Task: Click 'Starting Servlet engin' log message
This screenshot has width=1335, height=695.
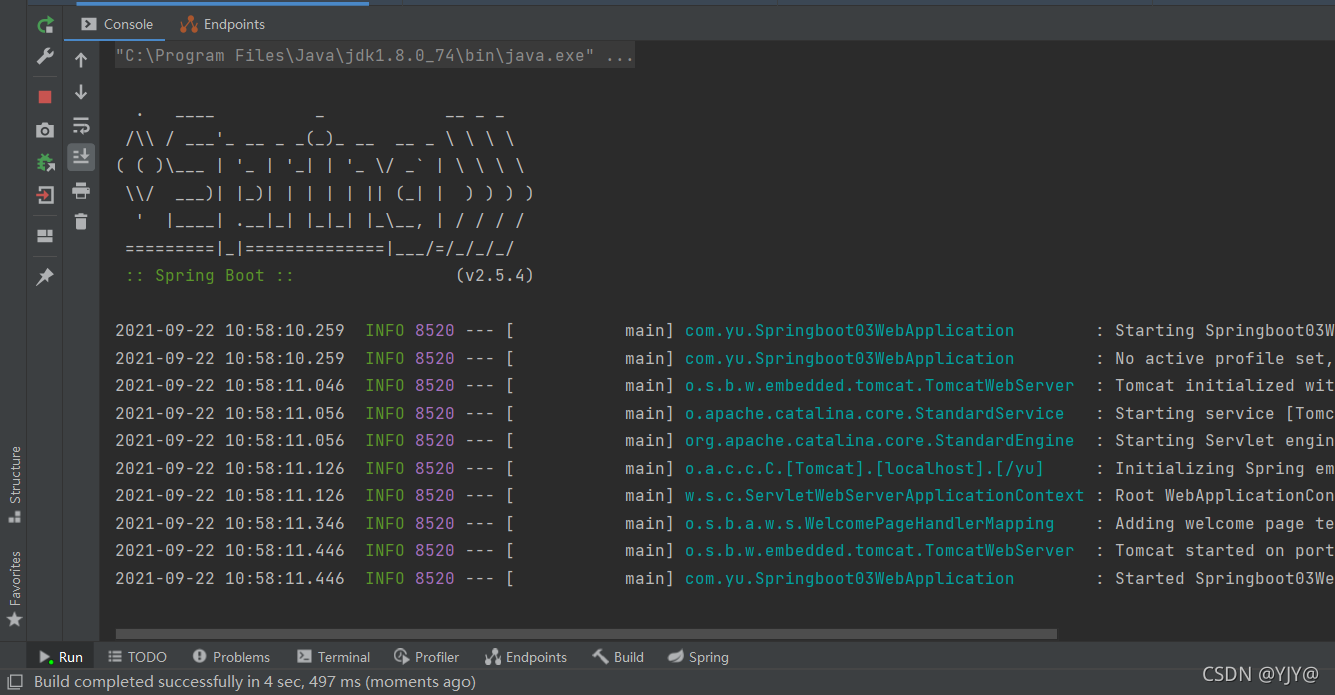Action: 1224,440
